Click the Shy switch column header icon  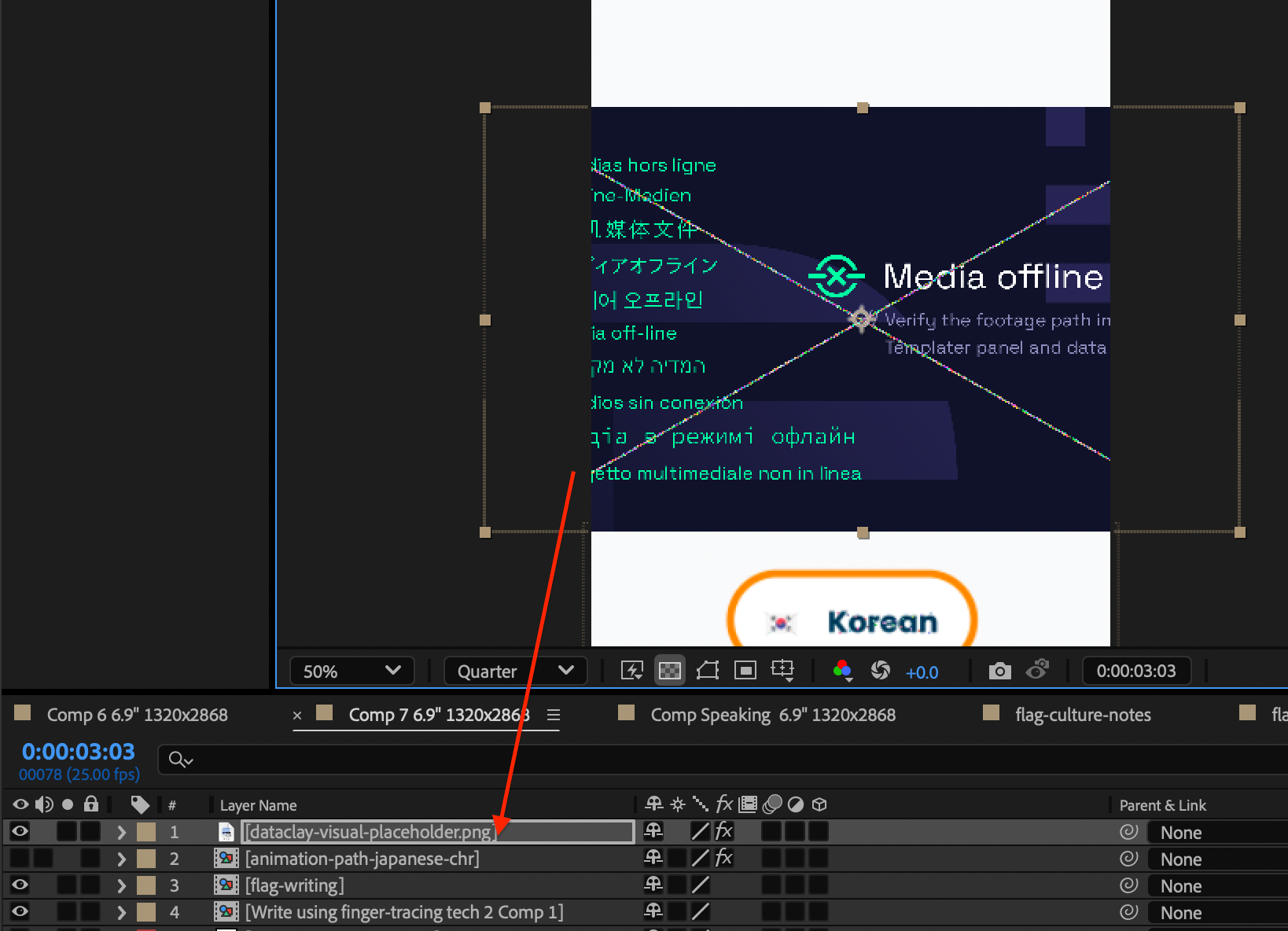[653, 804]
